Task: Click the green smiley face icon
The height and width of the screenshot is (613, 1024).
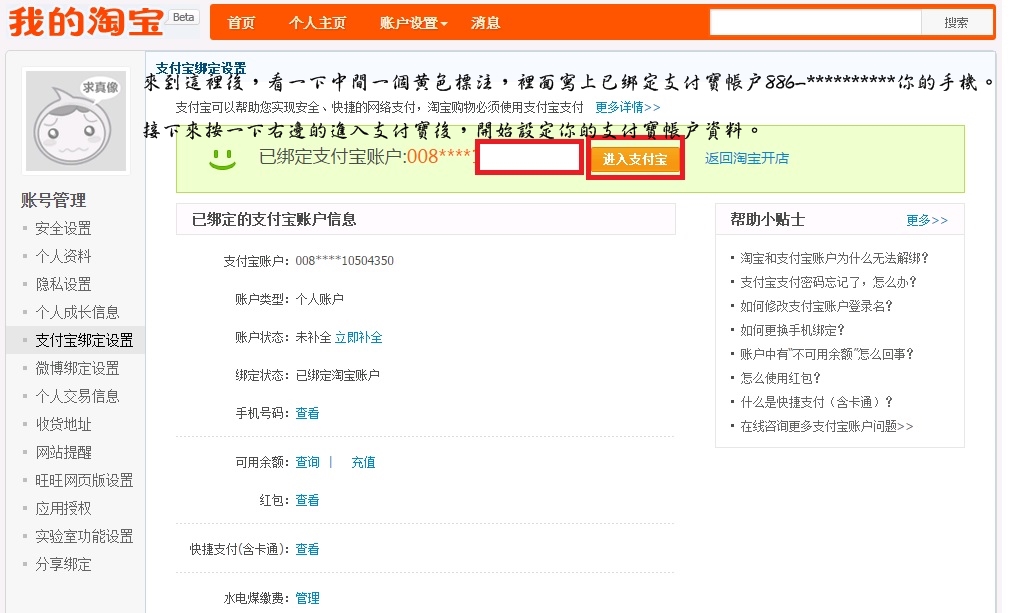Action: pos(222,158)
